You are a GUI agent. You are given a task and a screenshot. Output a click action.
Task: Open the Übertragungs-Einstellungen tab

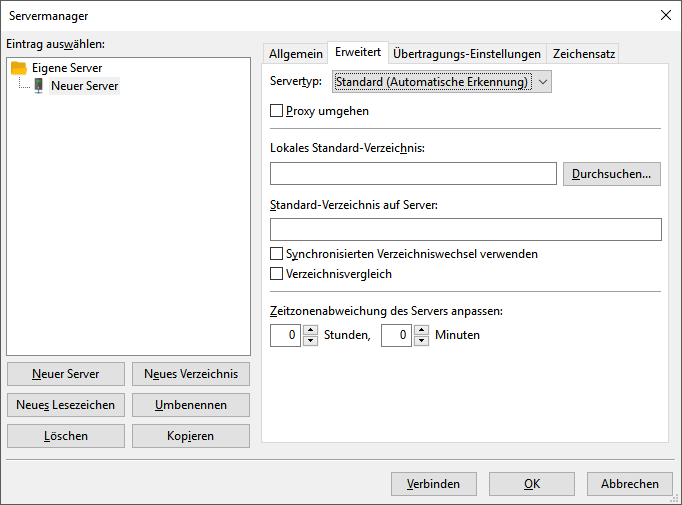tap(467, 54)
